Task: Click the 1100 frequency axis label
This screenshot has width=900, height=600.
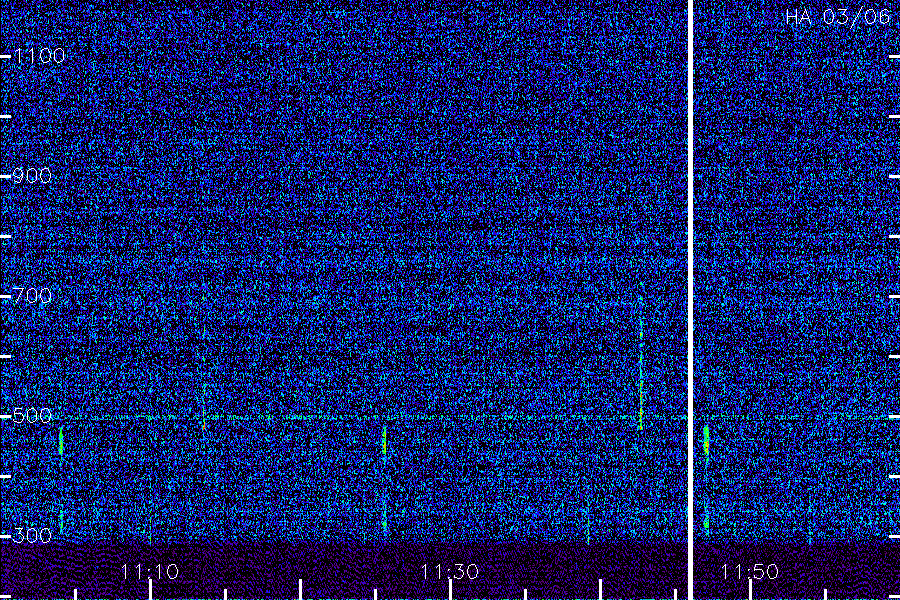Action: pos(39,56)
